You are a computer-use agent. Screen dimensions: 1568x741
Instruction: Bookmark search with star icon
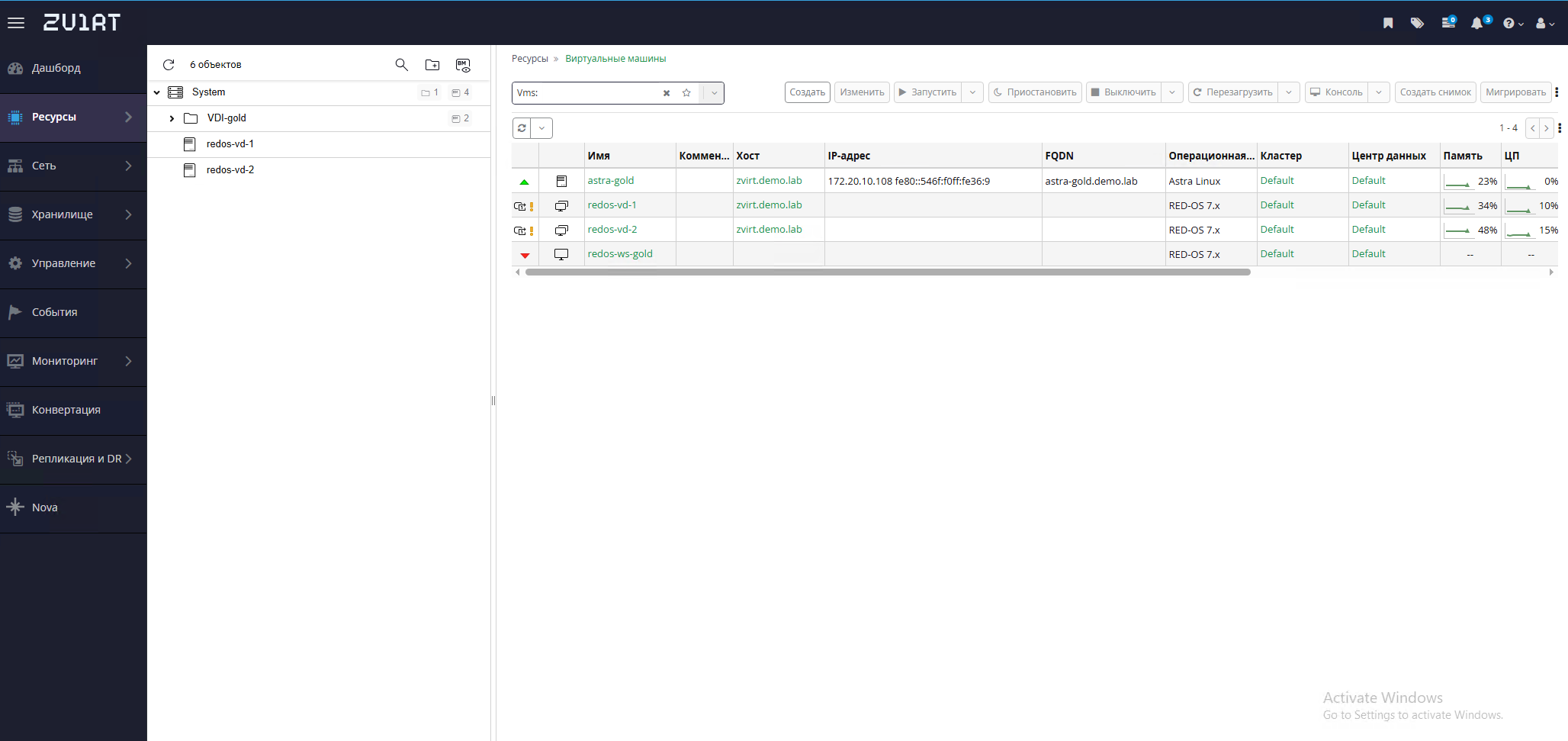[686, 93]
